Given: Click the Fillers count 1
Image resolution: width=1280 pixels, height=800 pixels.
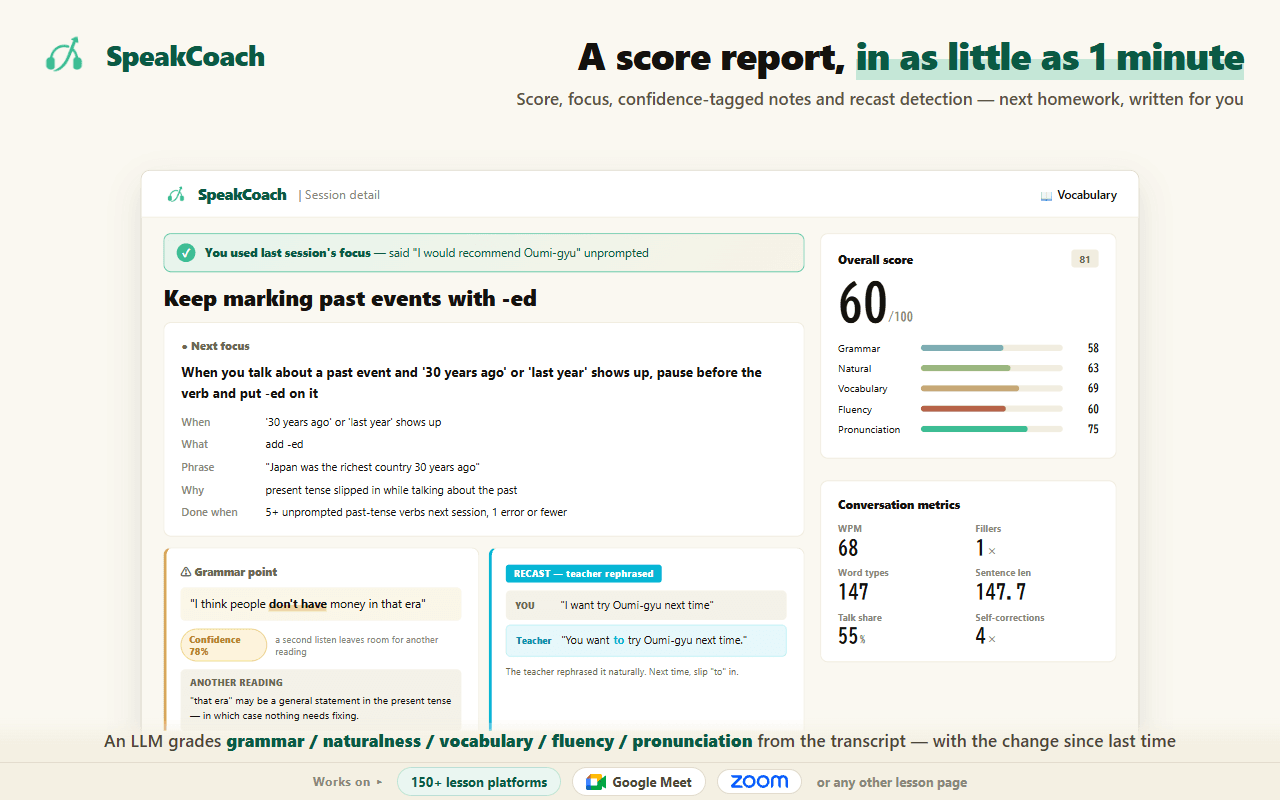Looking at the screenshot, I should [980, 548].
